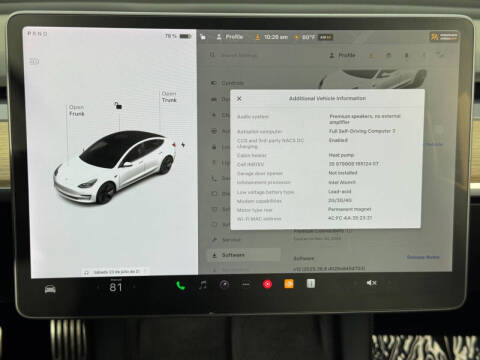Select the Garage door opener 'Not installed' value

[343, 173]
